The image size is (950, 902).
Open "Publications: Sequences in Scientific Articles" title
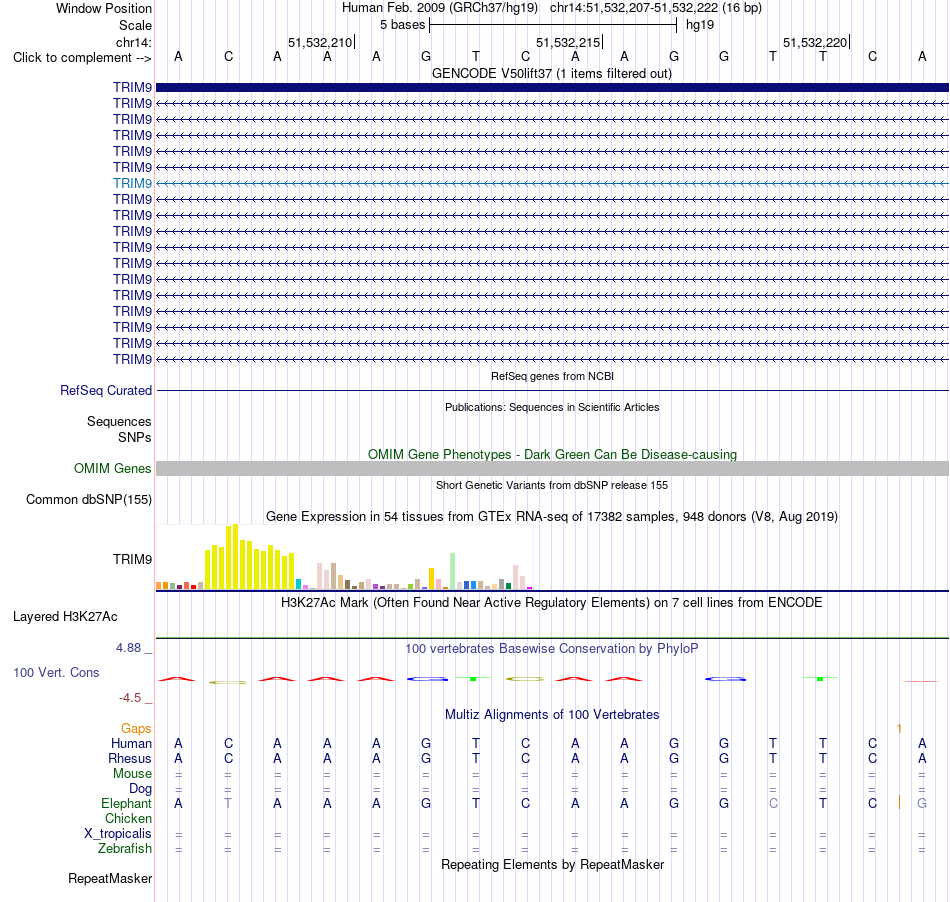point(552,407)
